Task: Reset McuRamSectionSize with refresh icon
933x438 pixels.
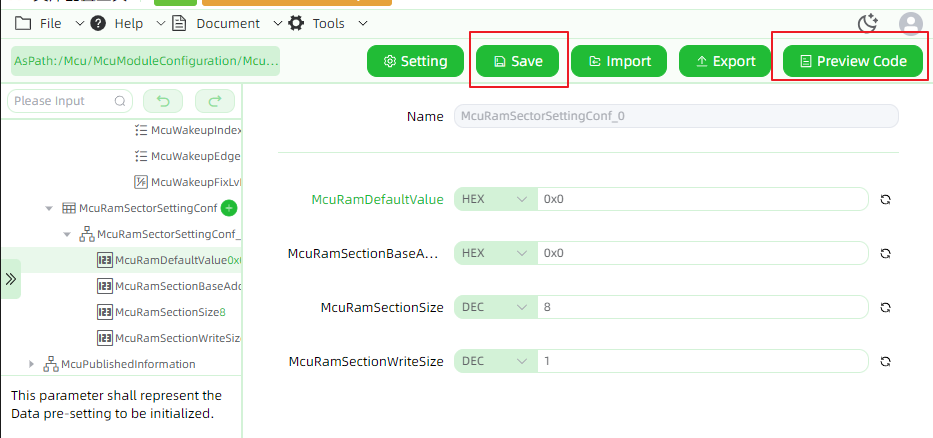Action: pos(885,307)
